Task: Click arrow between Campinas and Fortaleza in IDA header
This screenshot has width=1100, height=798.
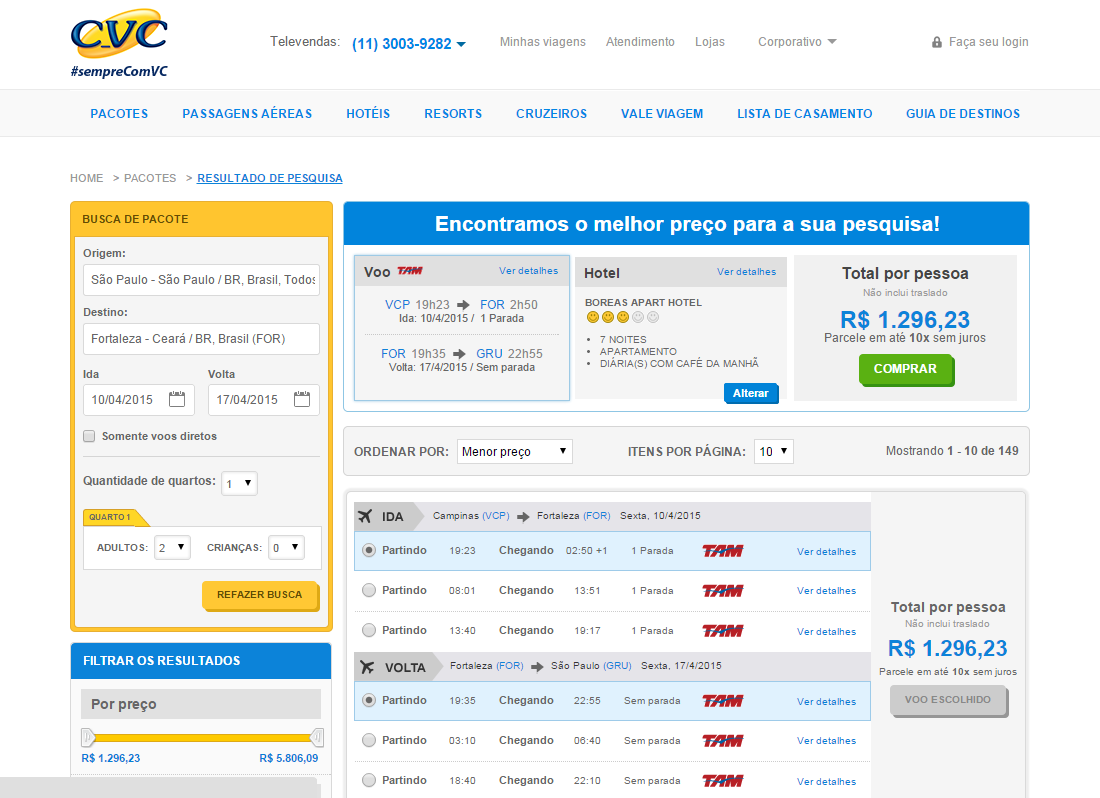Action: (523, 517)
